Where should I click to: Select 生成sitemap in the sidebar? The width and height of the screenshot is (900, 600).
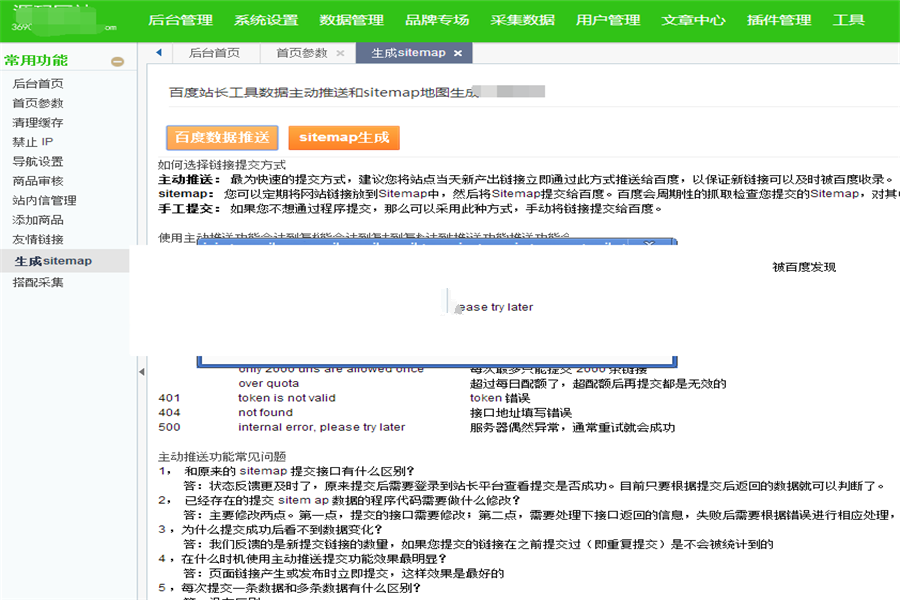[x=64, y=261]
